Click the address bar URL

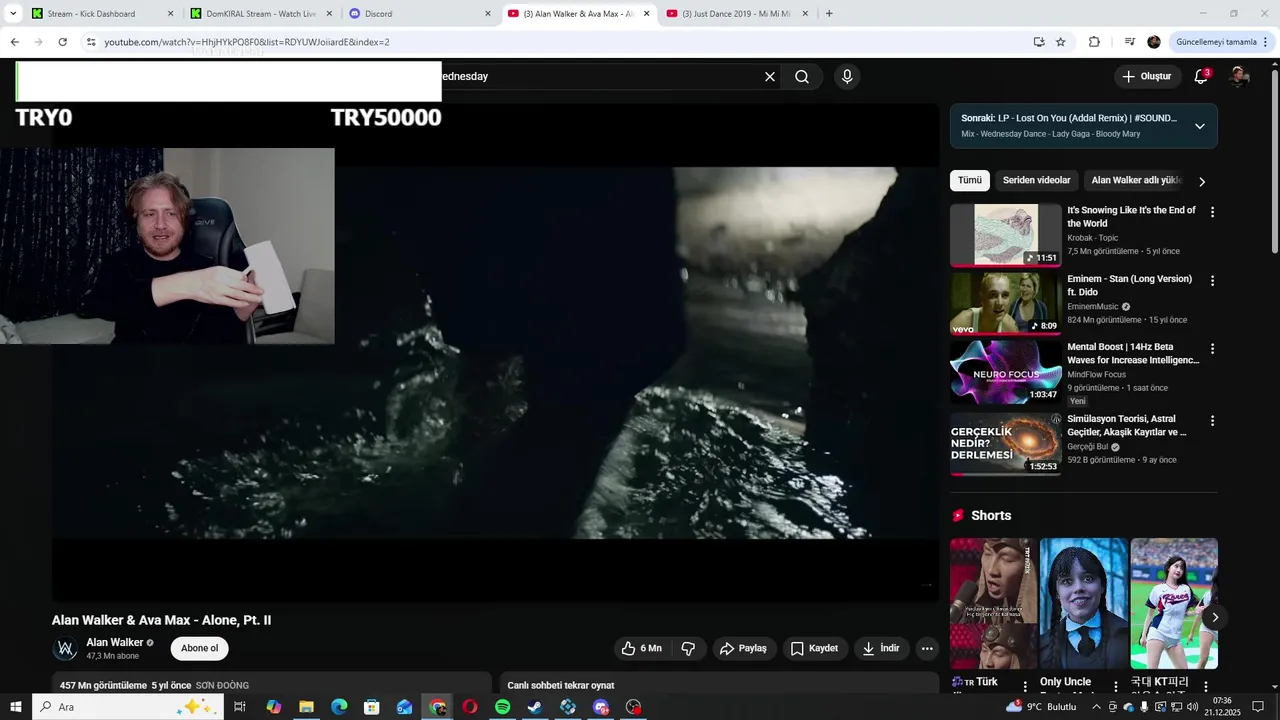(x=247, y=42)
